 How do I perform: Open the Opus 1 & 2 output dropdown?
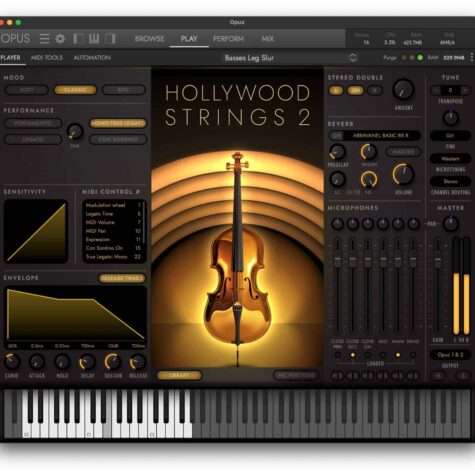point(450,355)
